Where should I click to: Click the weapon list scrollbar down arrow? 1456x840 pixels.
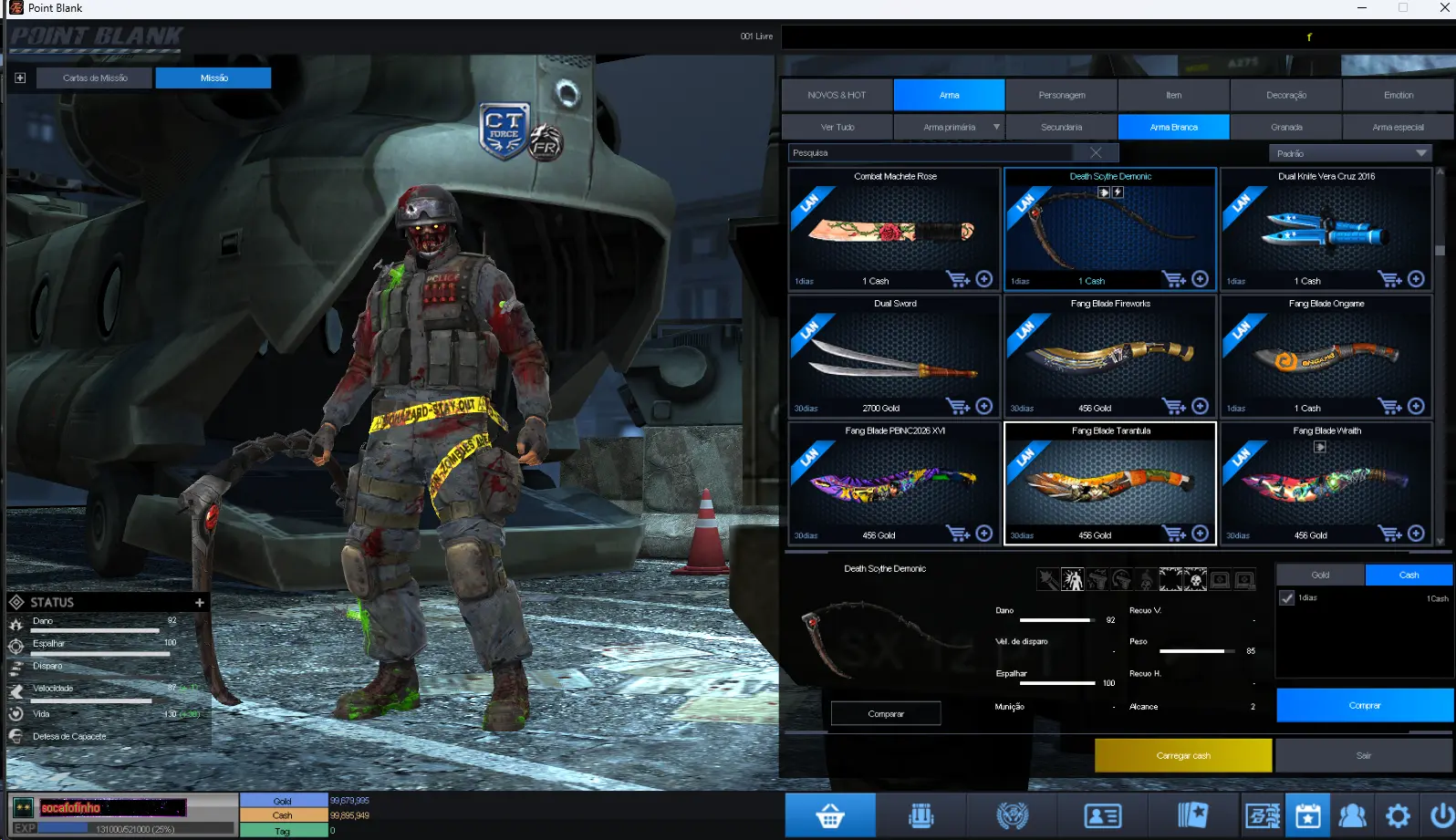click(x=1440, y=541)
